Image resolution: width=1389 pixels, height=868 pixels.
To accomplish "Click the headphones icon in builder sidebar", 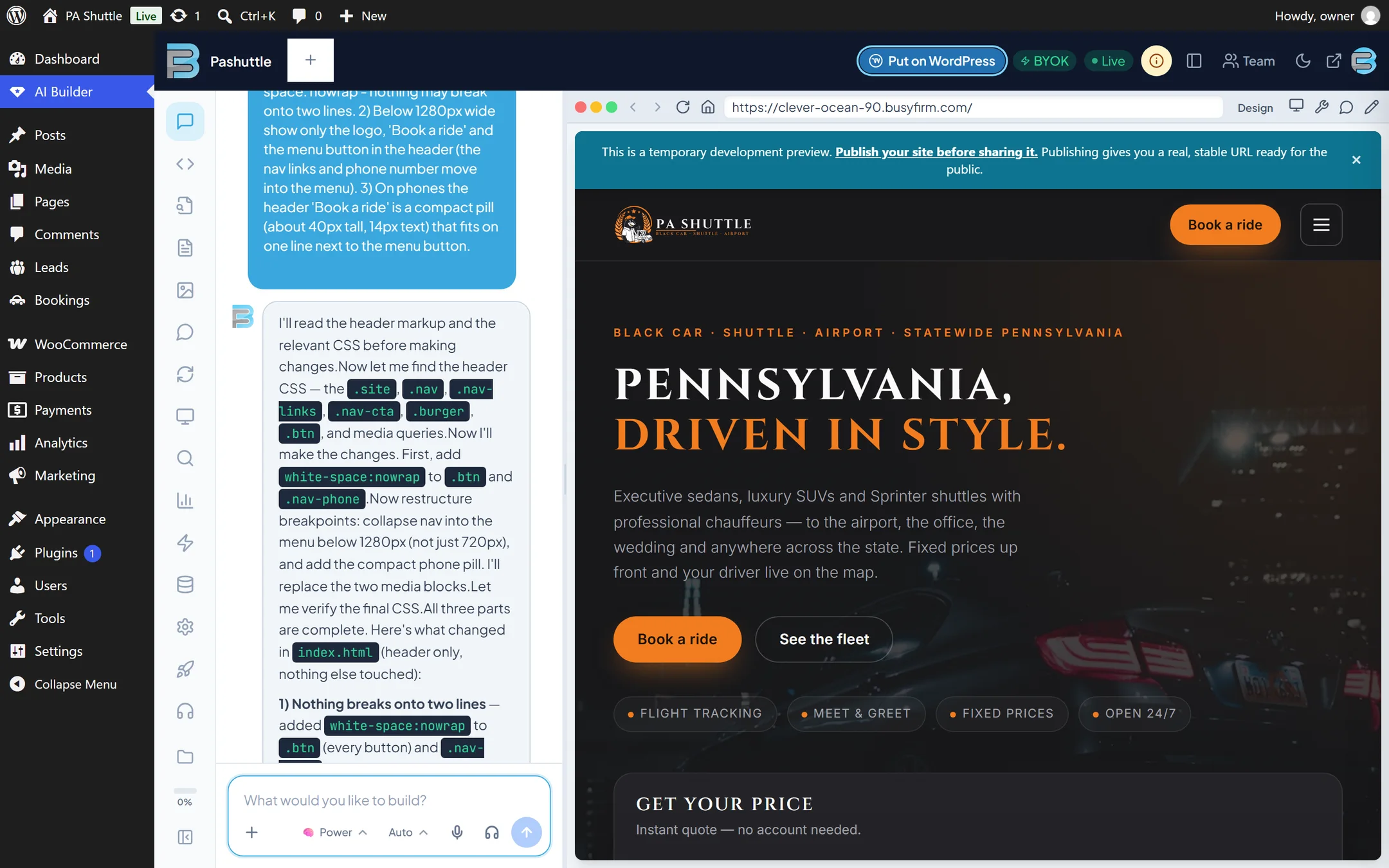I will point(185,711).
